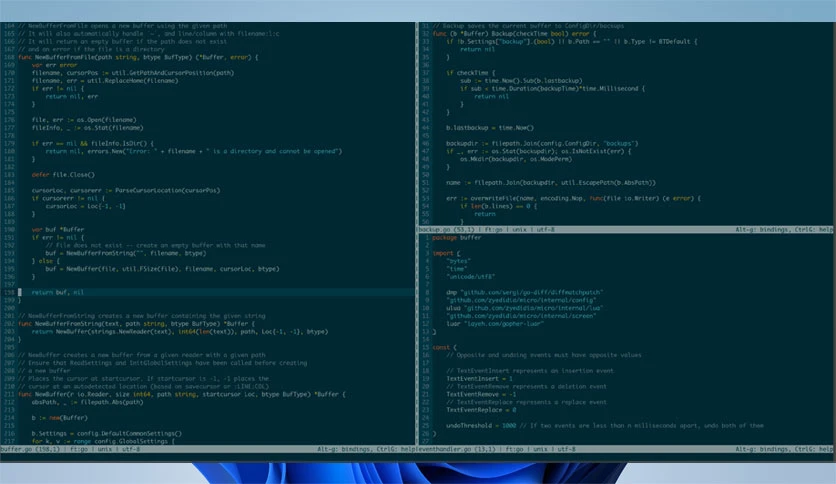
Task: Click 'utf-8' in the eventhandler.go status bar
Action: pos(566,449)
